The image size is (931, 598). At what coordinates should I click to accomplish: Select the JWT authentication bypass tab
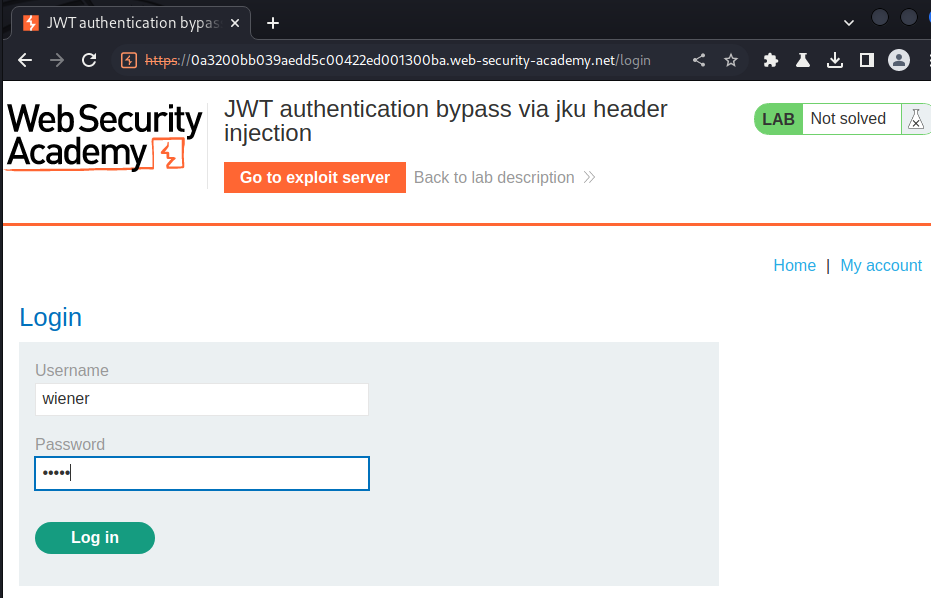(x=132, y=23)
